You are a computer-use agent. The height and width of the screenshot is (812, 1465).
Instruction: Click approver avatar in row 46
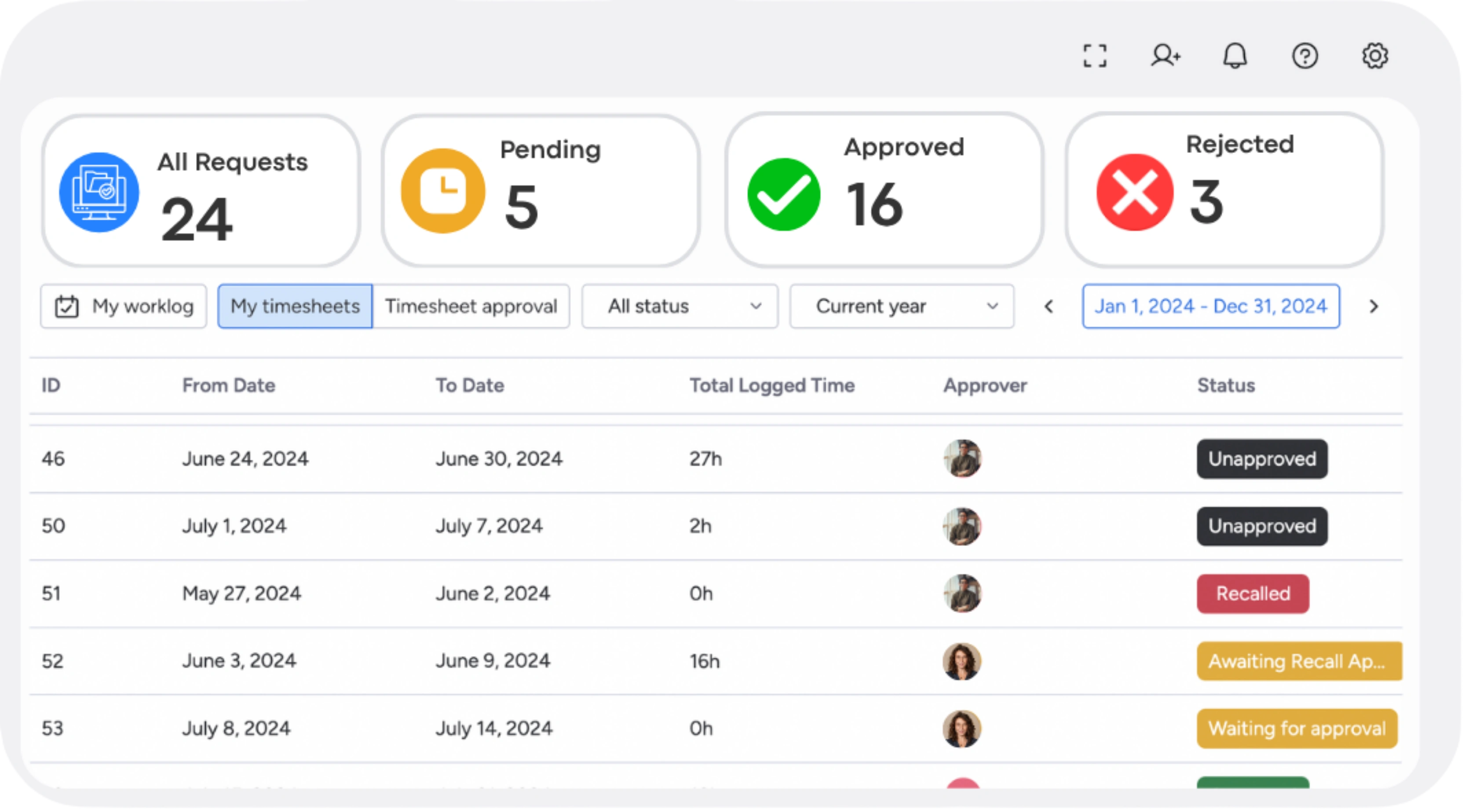click(962, 459)
